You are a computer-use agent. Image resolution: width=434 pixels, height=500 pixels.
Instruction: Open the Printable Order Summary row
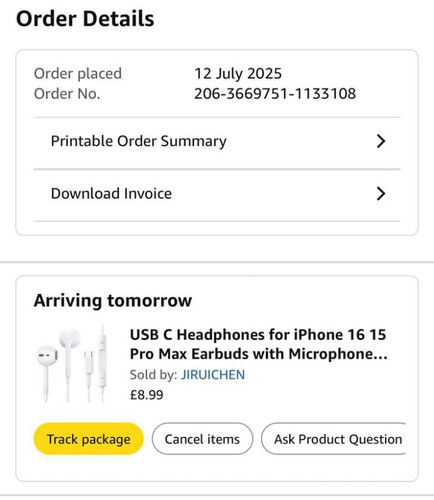click(217, 143)
